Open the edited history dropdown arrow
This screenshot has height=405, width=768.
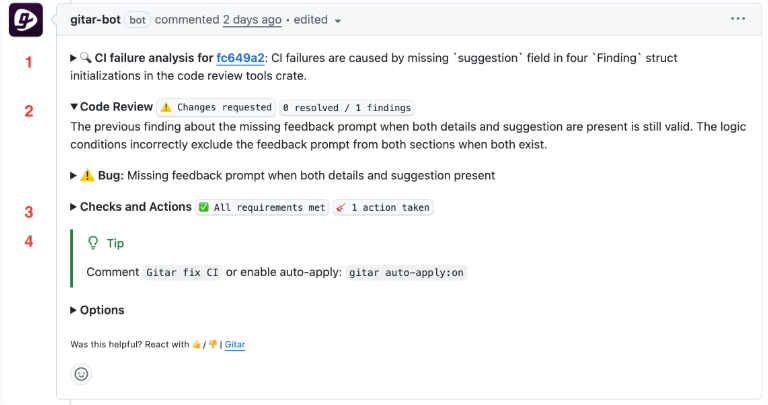click(337, 21)
